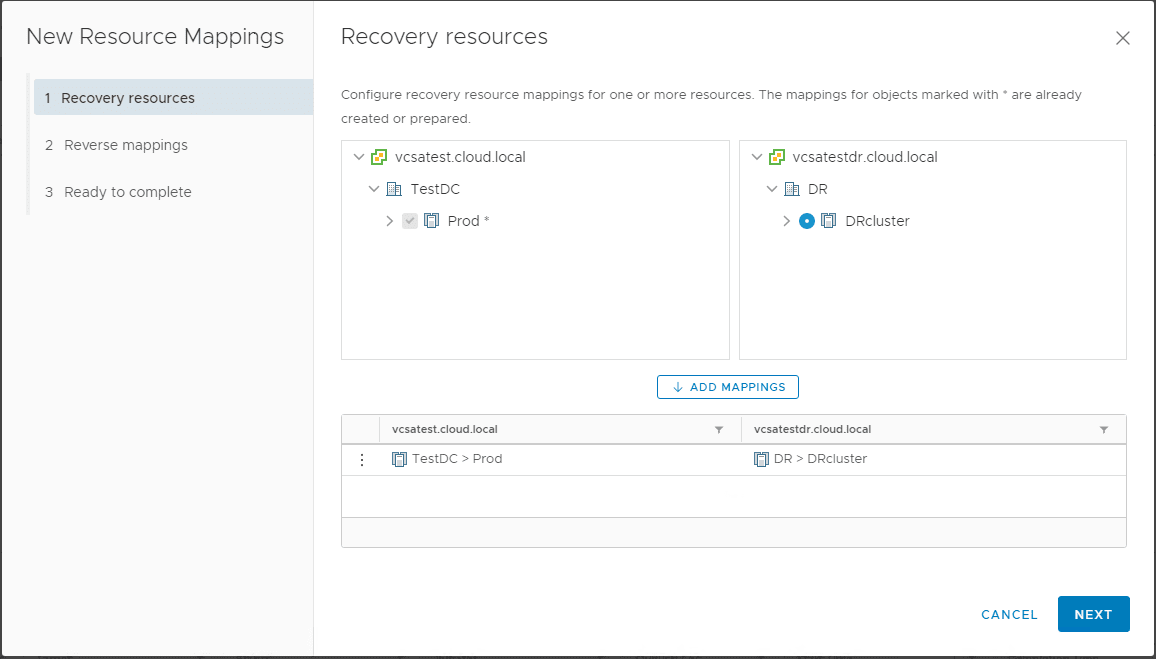Open the ellipsis menu on mapping row
Viewport: 1156px width, 659px height.
[x=361, y=459]
